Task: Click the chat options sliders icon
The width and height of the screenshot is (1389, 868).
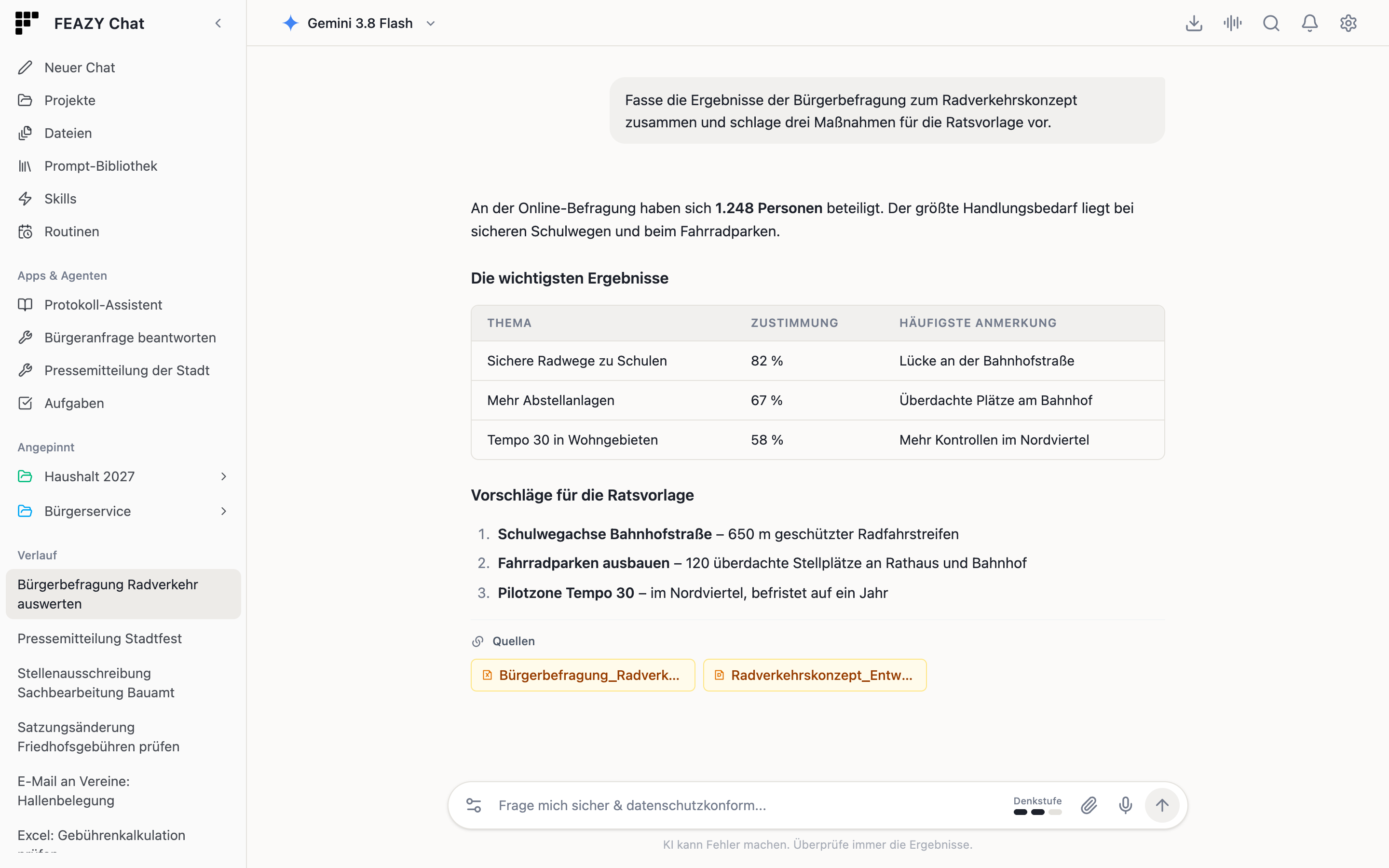Action: [474, 805]
